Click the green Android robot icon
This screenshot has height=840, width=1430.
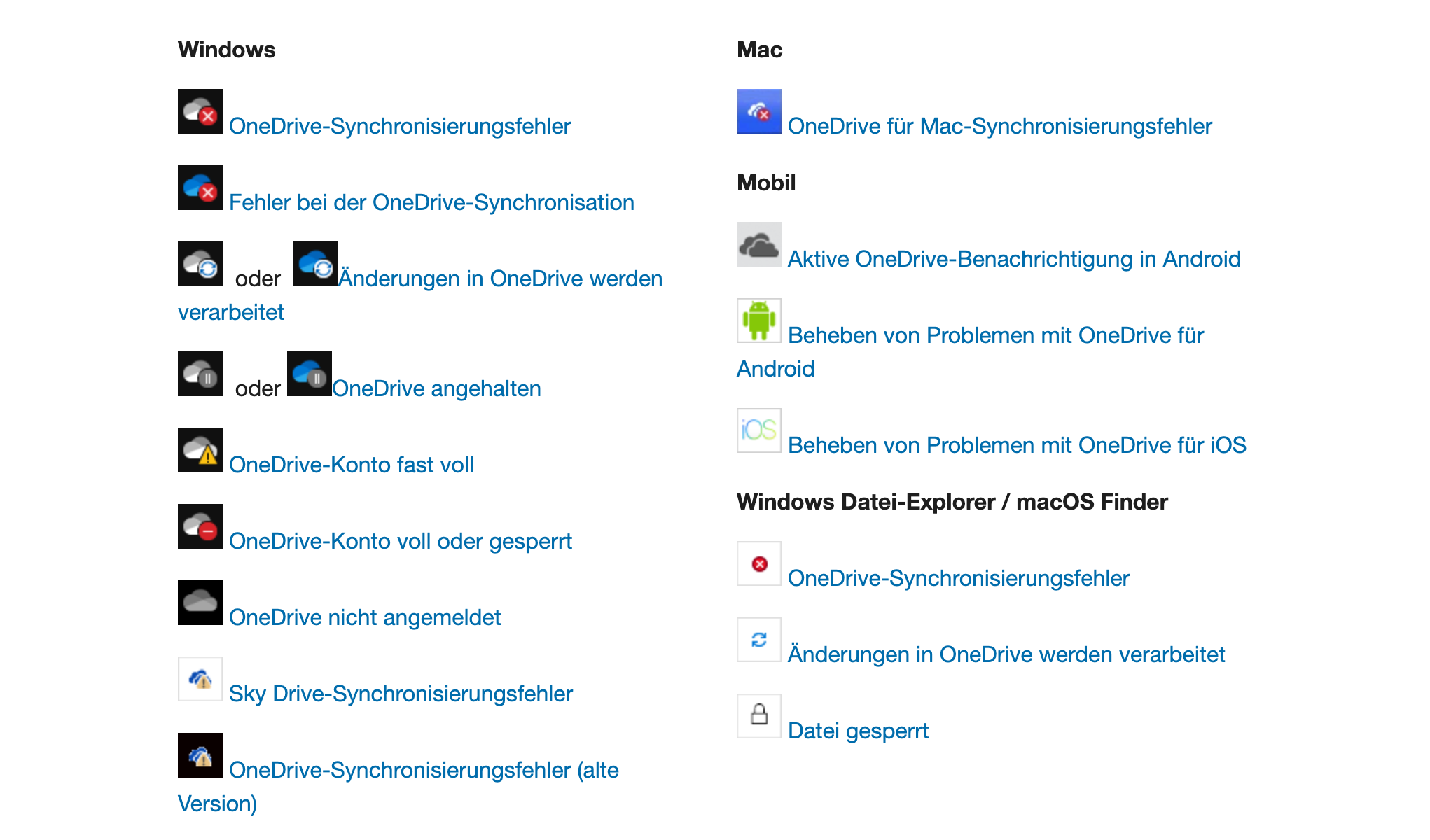759,321
